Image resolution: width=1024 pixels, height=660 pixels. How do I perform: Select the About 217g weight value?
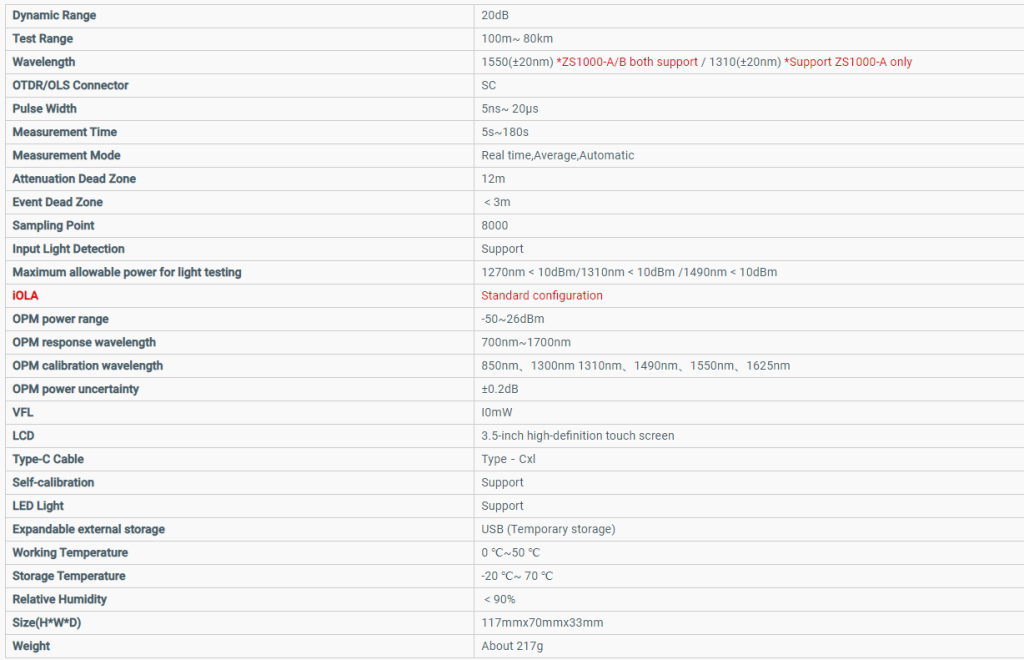[510, 646]
